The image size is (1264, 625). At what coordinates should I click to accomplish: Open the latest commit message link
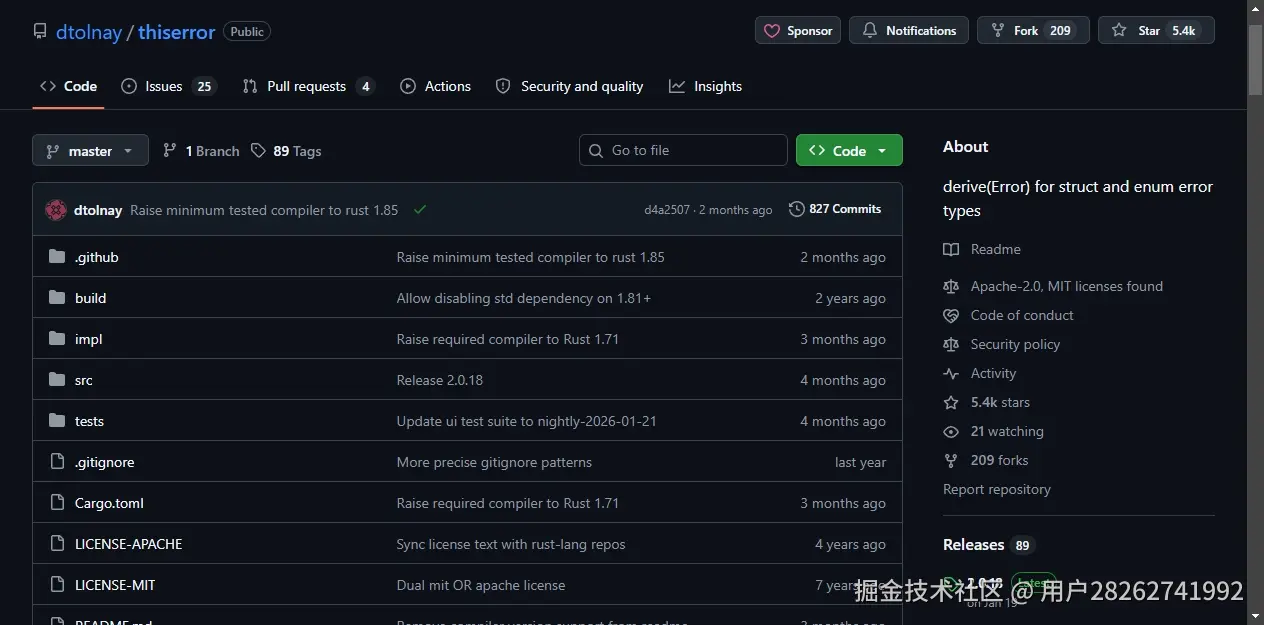point(264,210)
